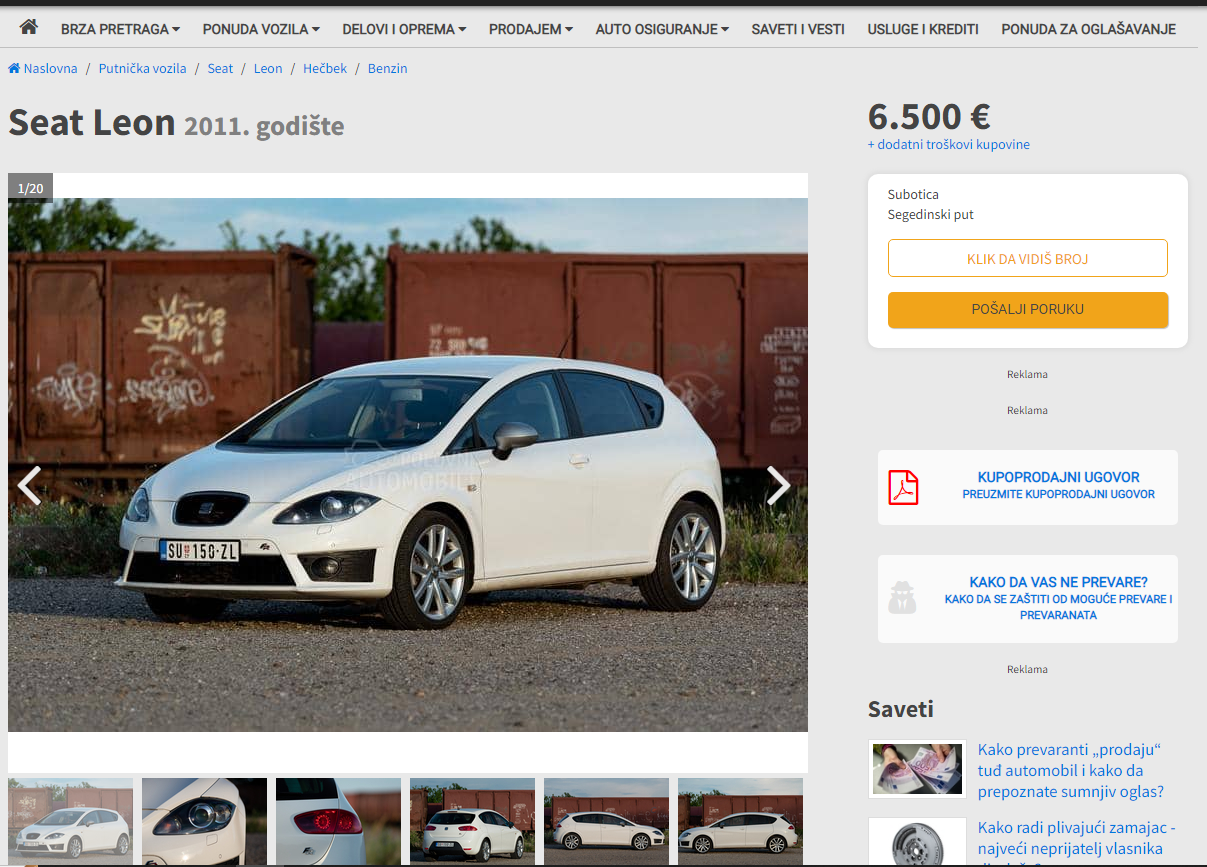The height and width of the screenshot is (867, 1207).
Task: Click the main Seat Leon photo
Action: click(x=408, y=465)
